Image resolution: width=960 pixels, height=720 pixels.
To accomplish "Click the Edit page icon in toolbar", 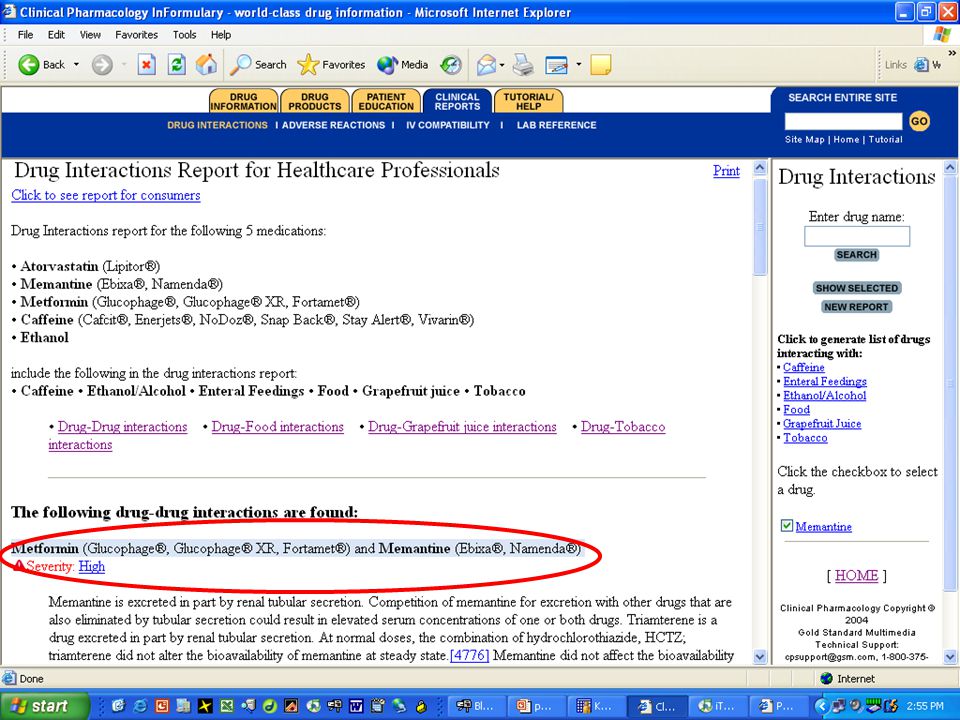I will 556,64.
